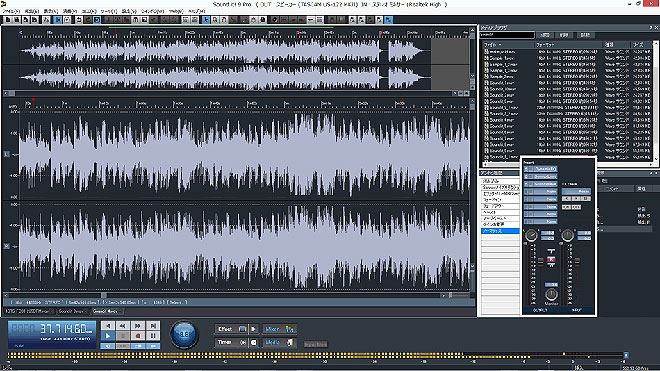Open the Timer button
The height and width of the screenshot is (371, 660).
click(x=231, y=342)
